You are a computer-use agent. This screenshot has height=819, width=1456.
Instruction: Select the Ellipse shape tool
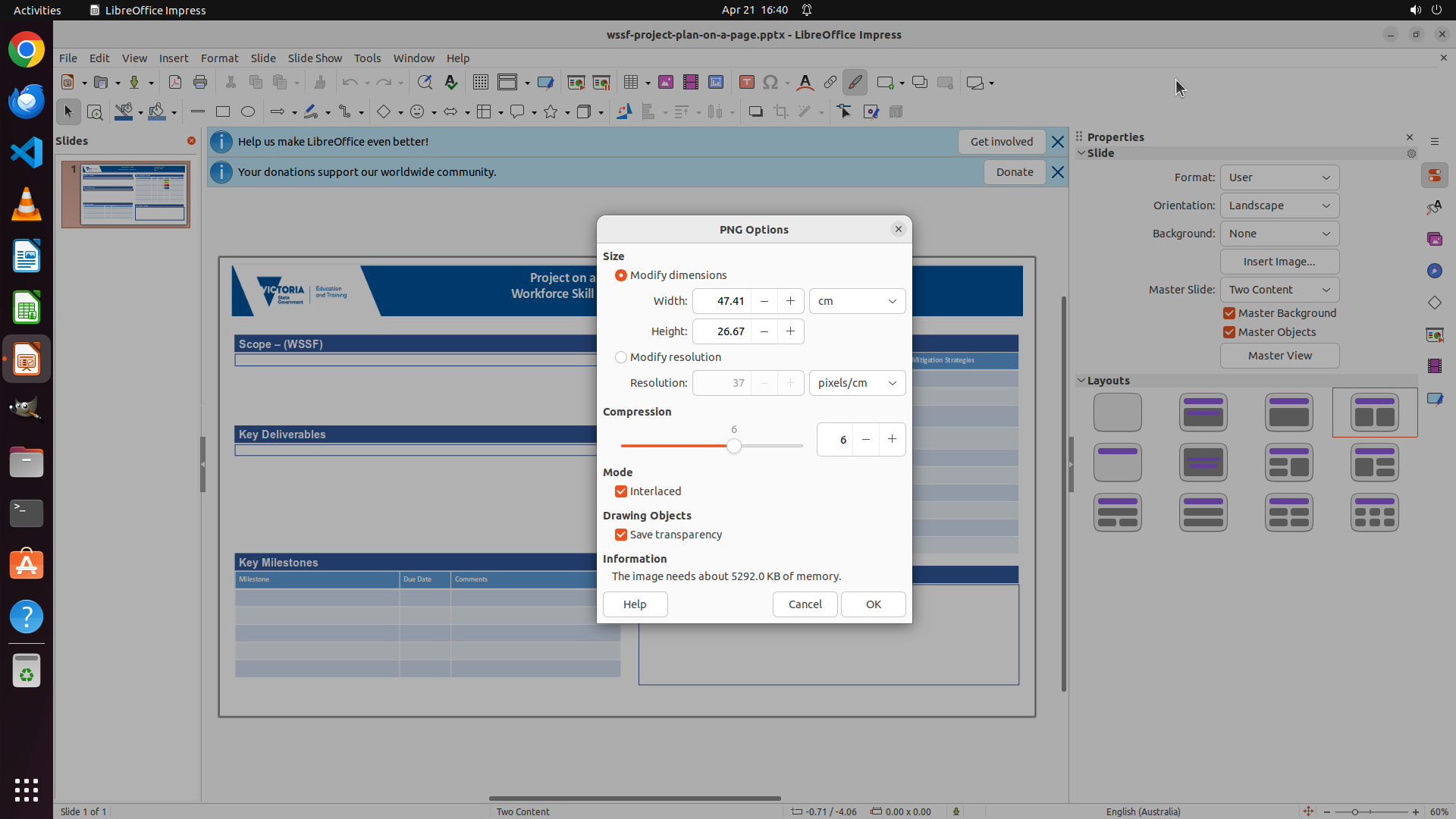click(248, 112)
